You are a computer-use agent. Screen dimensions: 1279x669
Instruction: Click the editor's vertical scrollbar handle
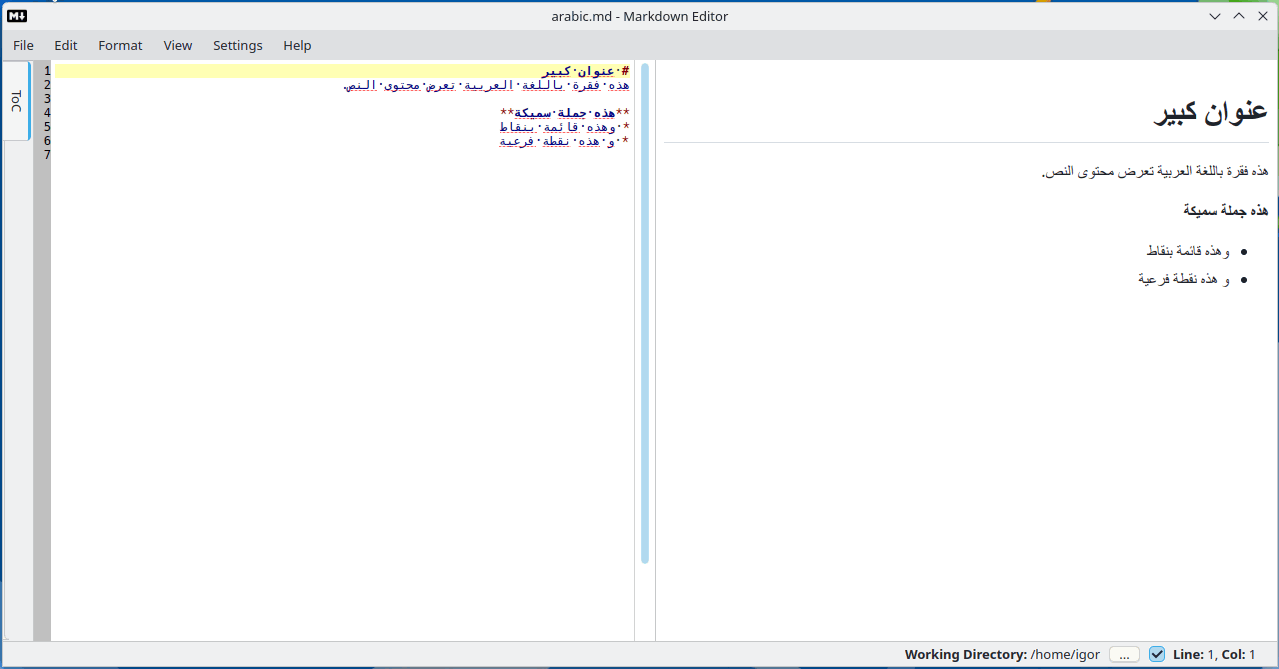click(645, 312)
